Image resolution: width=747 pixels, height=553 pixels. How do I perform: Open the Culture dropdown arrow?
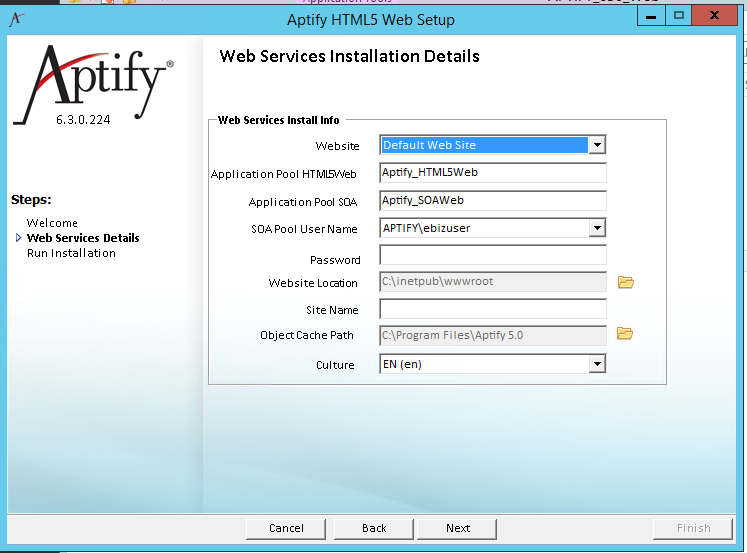point(597,364)
